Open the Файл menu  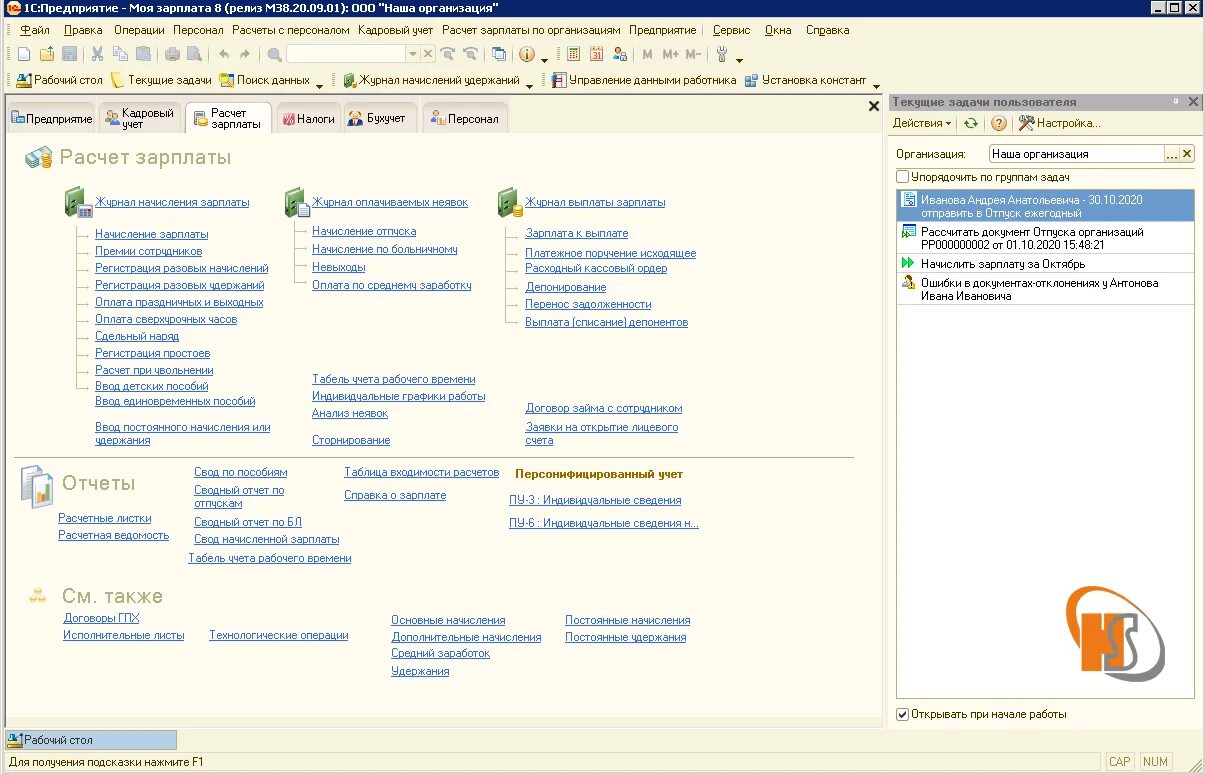pos(35,30)
